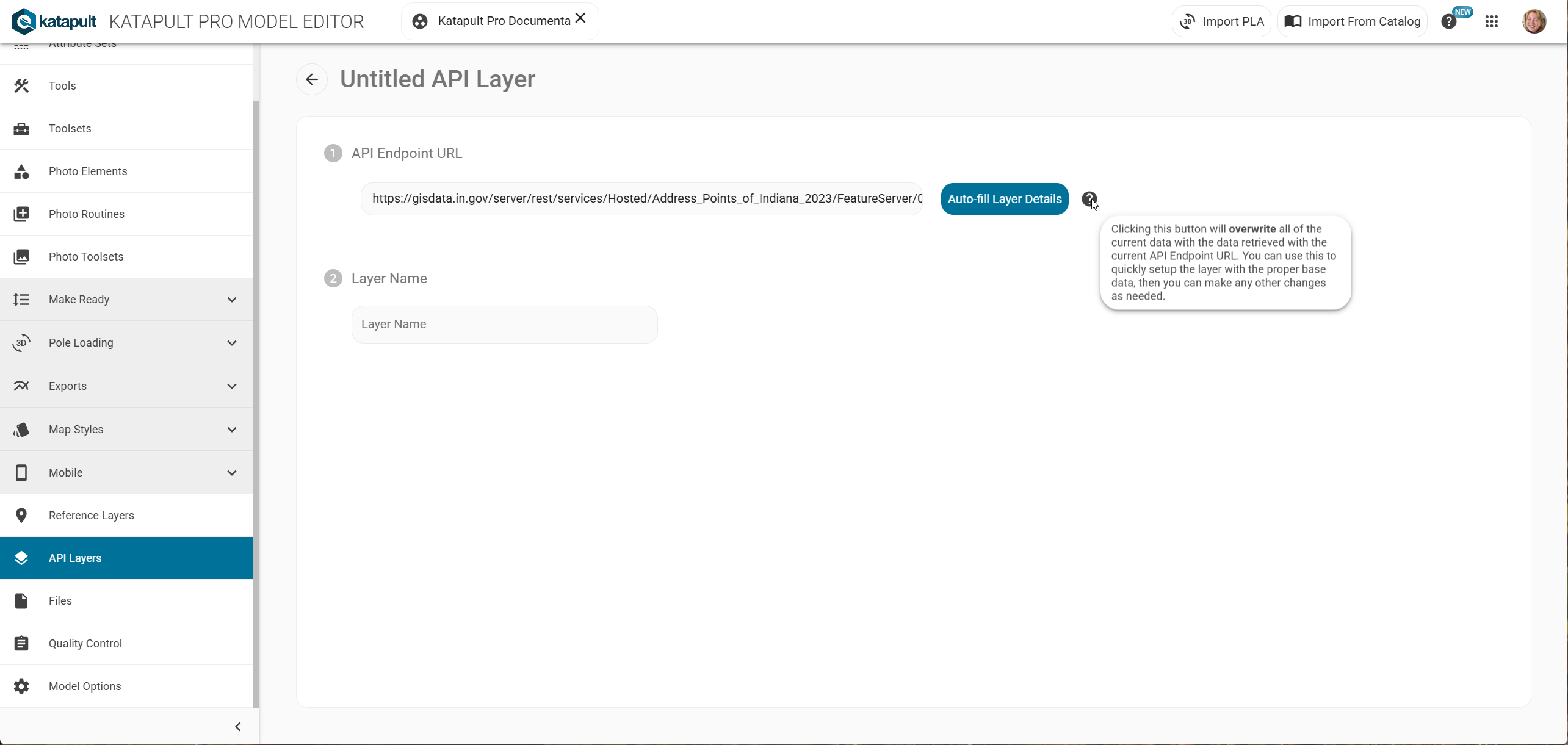This screenshot has height=745, width=1568.
Task: Click the help icon next to Auto-fill button
Action: [x=1089, y=199]
